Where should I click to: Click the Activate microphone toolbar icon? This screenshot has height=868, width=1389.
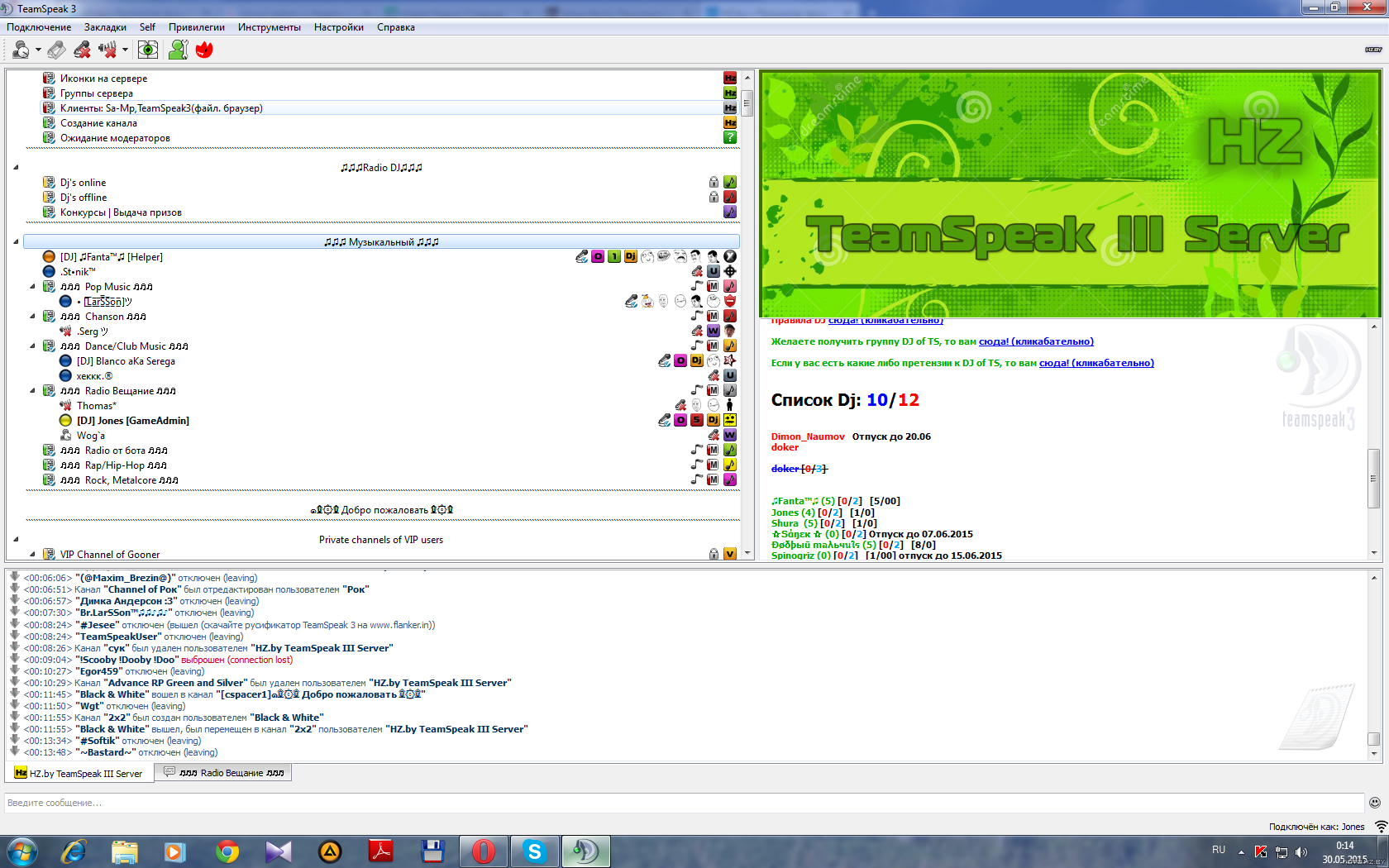57,50
